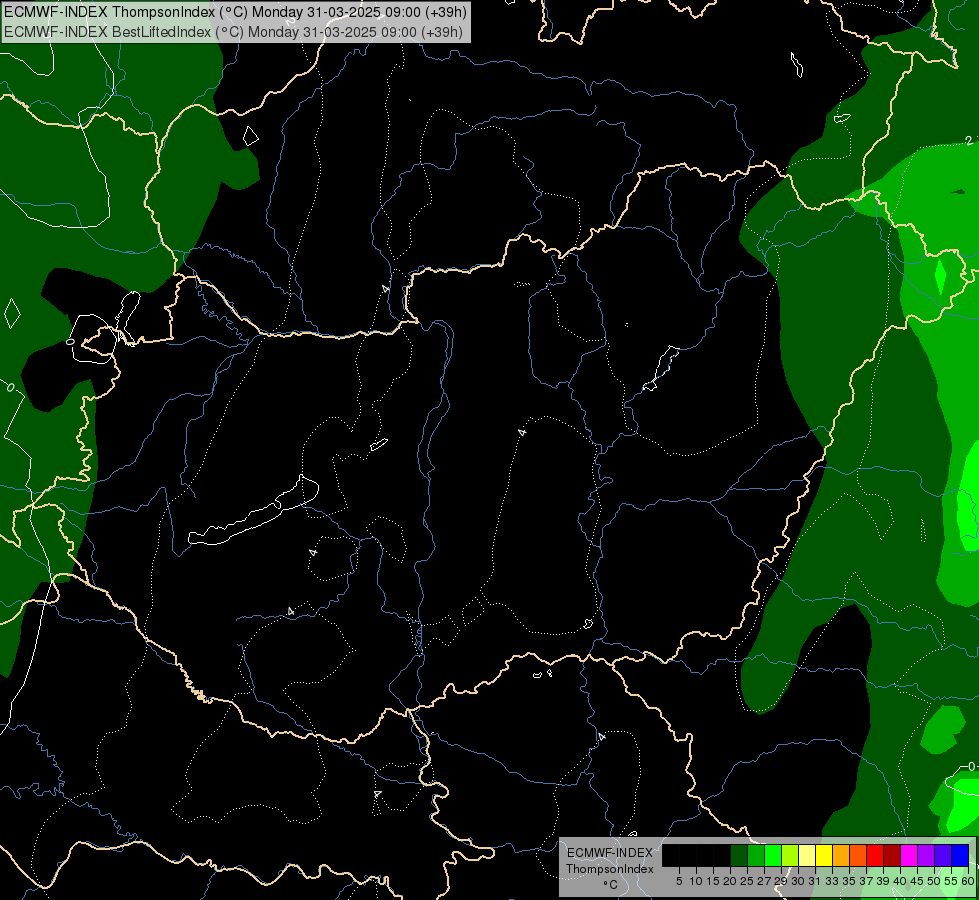The width and height of the screenshot is (979, 900).
Task: Click the legend tick label 5
Action: point(679,881)
